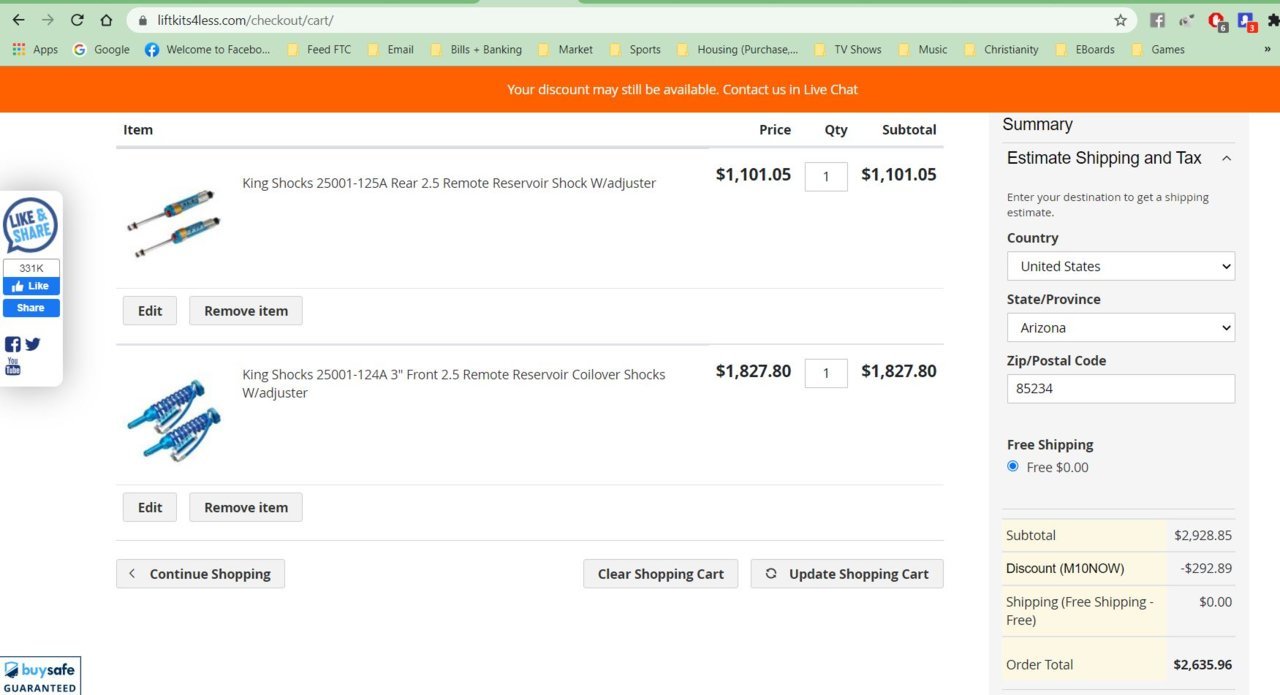Open the Apps grid in bookmarks bar

[x=35, y=49]
